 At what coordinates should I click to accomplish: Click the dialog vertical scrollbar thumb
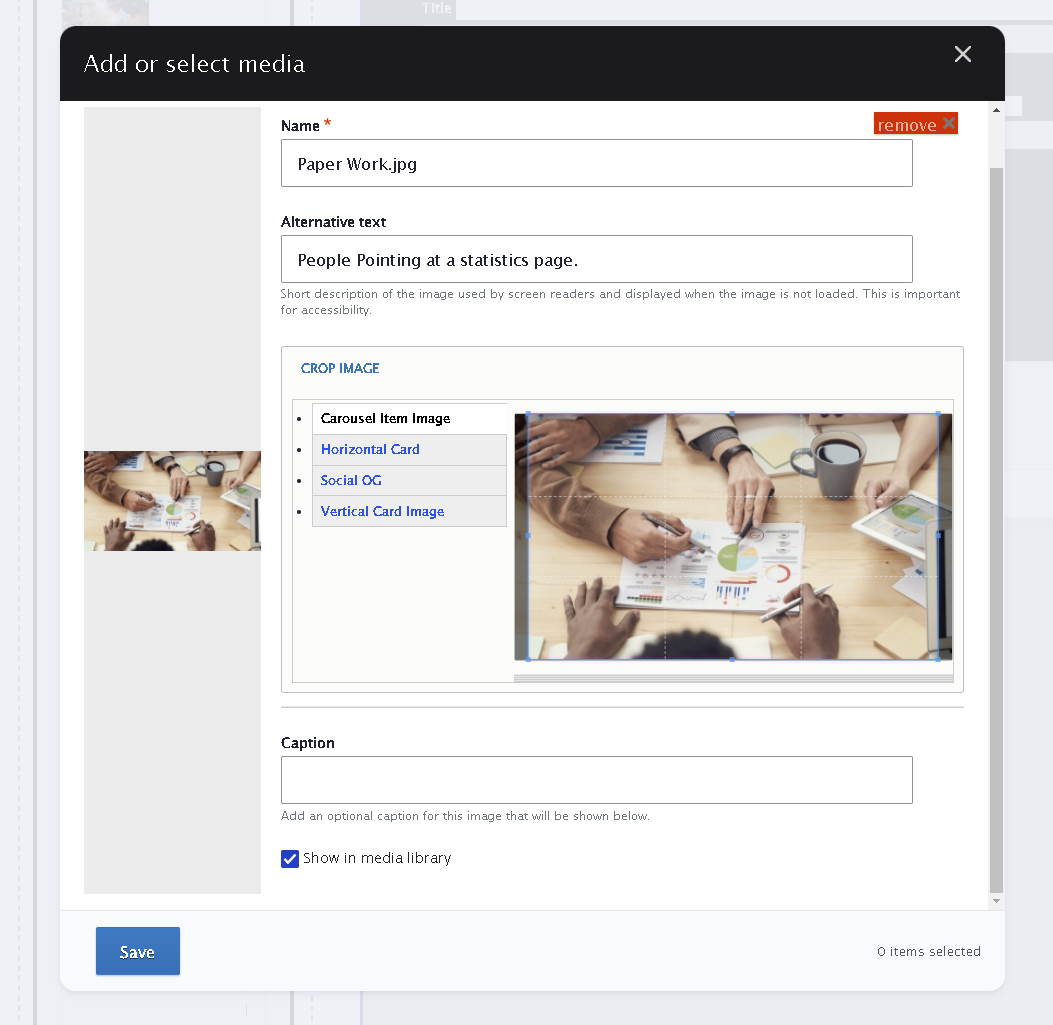(x=997, y=531)
